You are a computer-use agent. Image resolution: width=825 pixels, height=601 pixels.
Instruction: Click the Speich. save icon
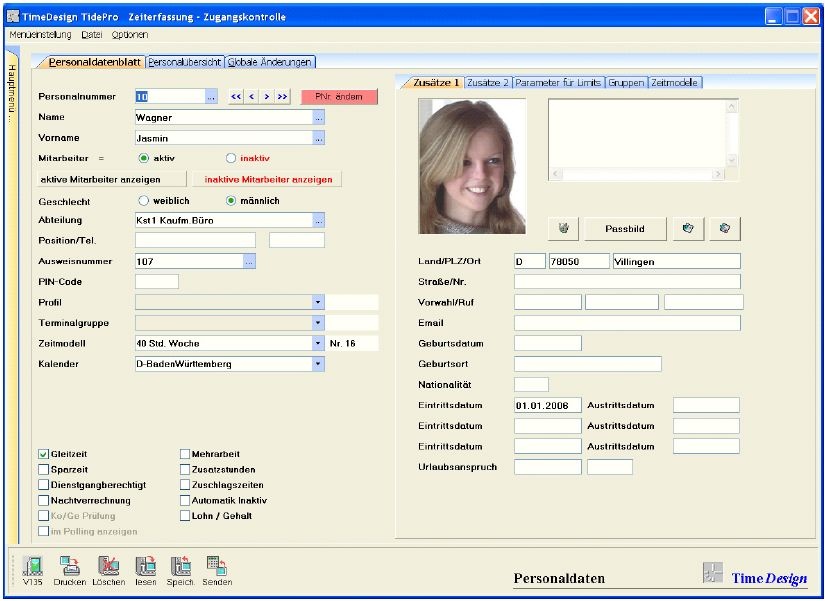(180, 565)
